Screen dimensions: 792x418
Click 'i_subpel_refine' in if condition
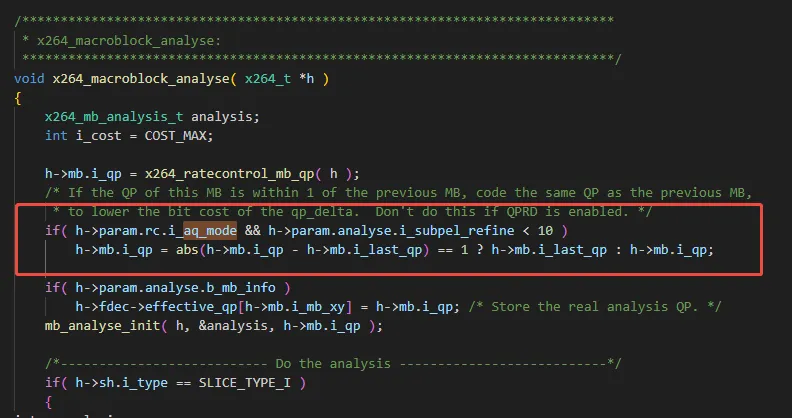click(x=456, y=231)
